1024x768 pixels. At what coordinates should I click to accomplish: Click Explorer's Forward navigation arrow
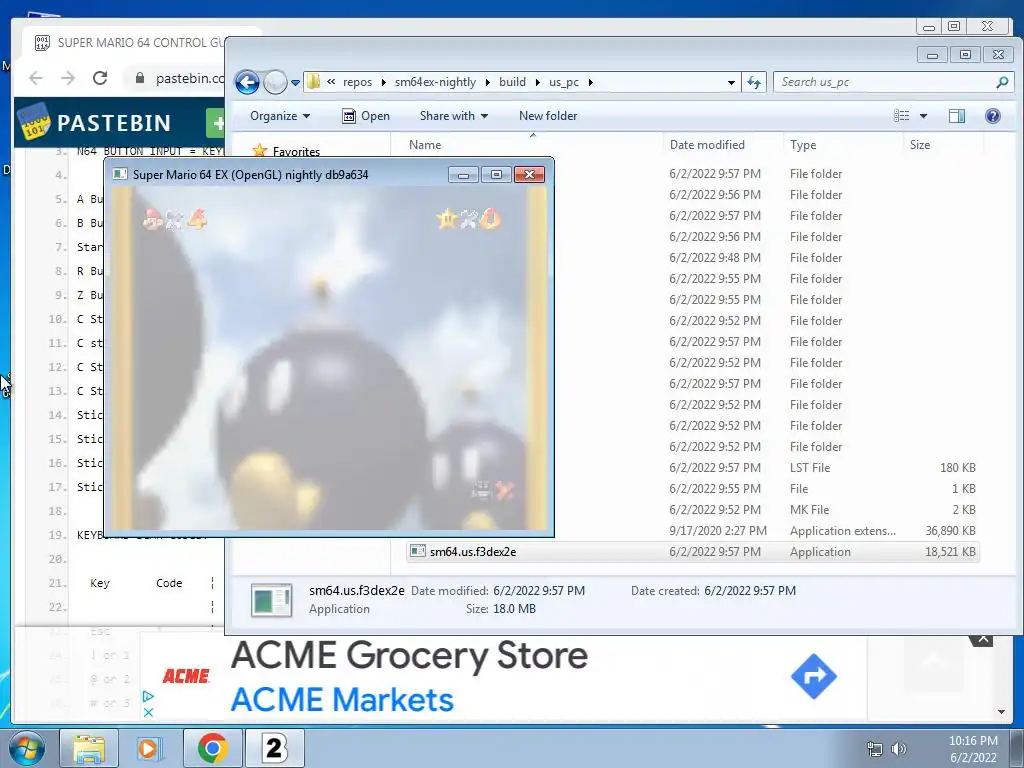point(276,82)
